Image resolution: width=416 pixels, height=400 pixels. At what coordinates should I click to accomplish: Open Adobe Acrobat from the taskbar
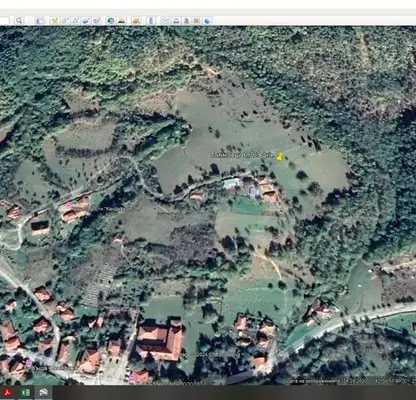click(x=7, y=393)
